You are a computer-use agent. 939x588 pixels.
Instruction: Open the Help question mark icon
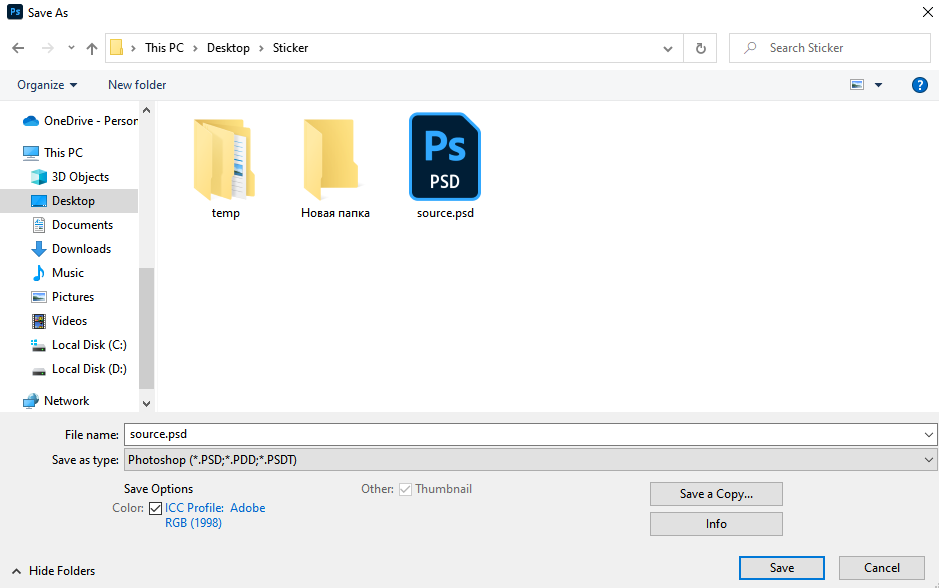coord(919,85)
